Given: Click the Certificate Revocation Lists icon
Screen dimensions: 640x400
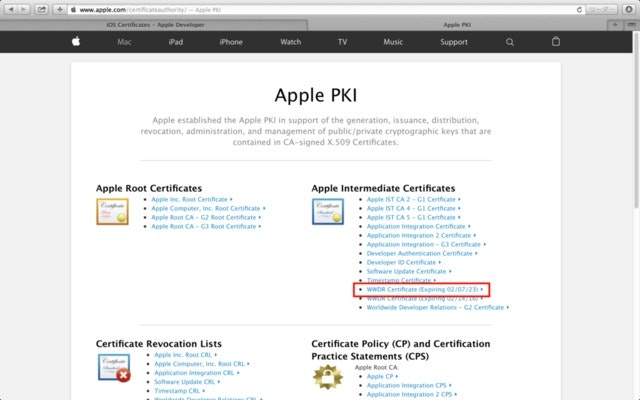Looking at the screenshot, I should point(114,368).
